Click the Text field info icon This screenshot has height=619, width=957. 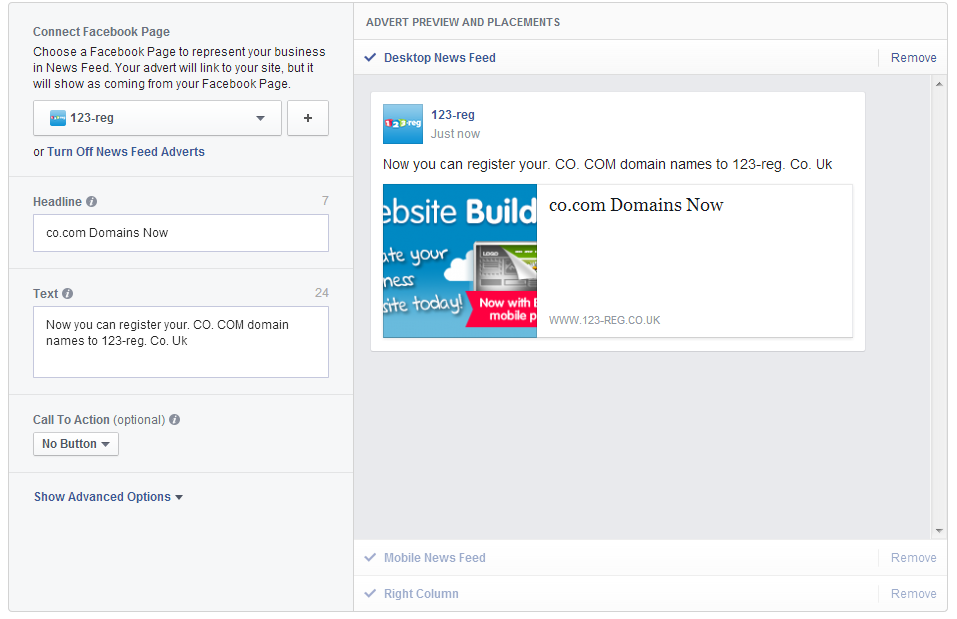[68, 294]
